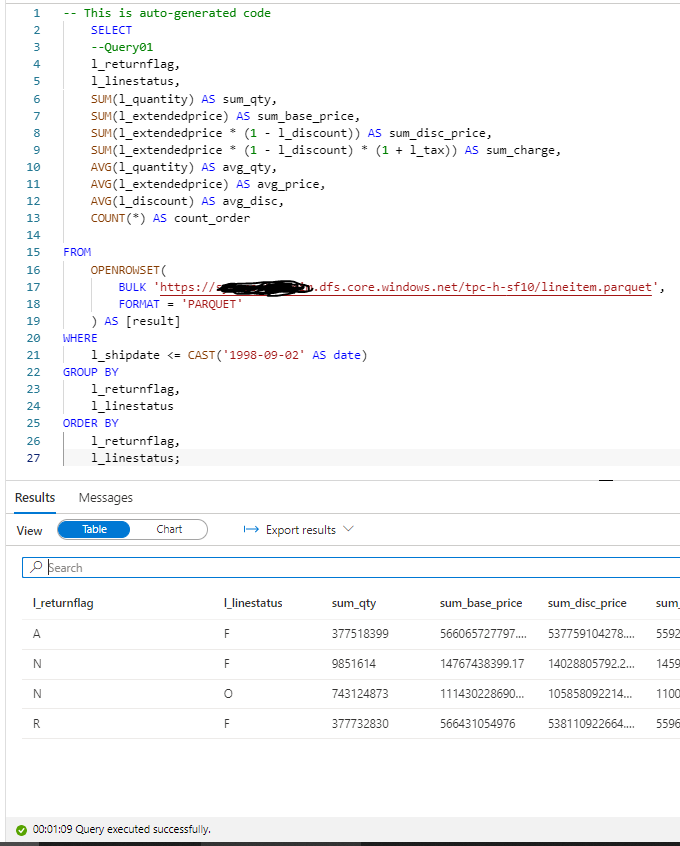Image resolution: width=680 pixels, height=846 pixels.
Task: Select the cell with value 9851614
Action: tap(354, 663)
